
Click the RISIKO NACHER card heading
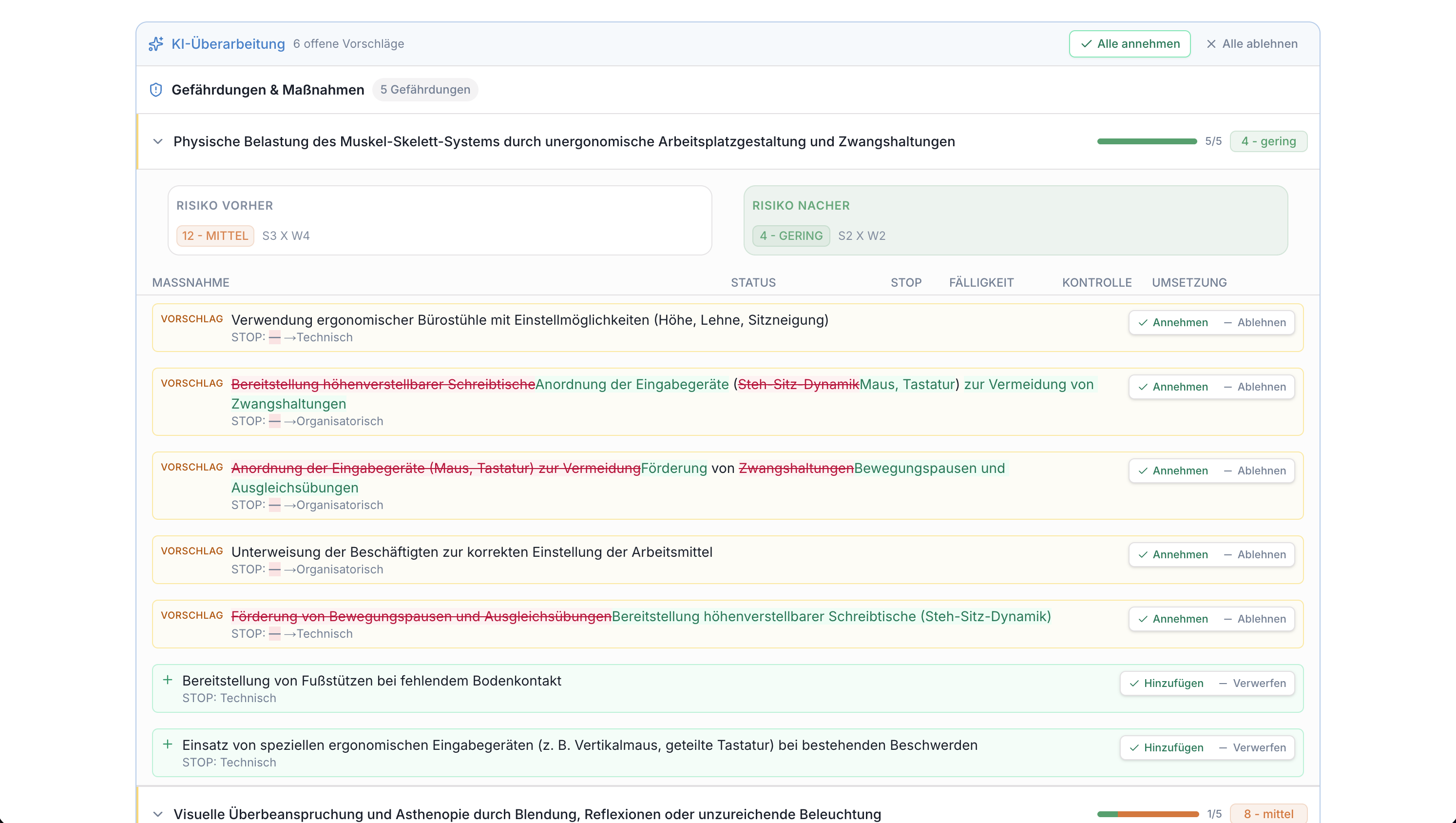[x=801, y=205]
